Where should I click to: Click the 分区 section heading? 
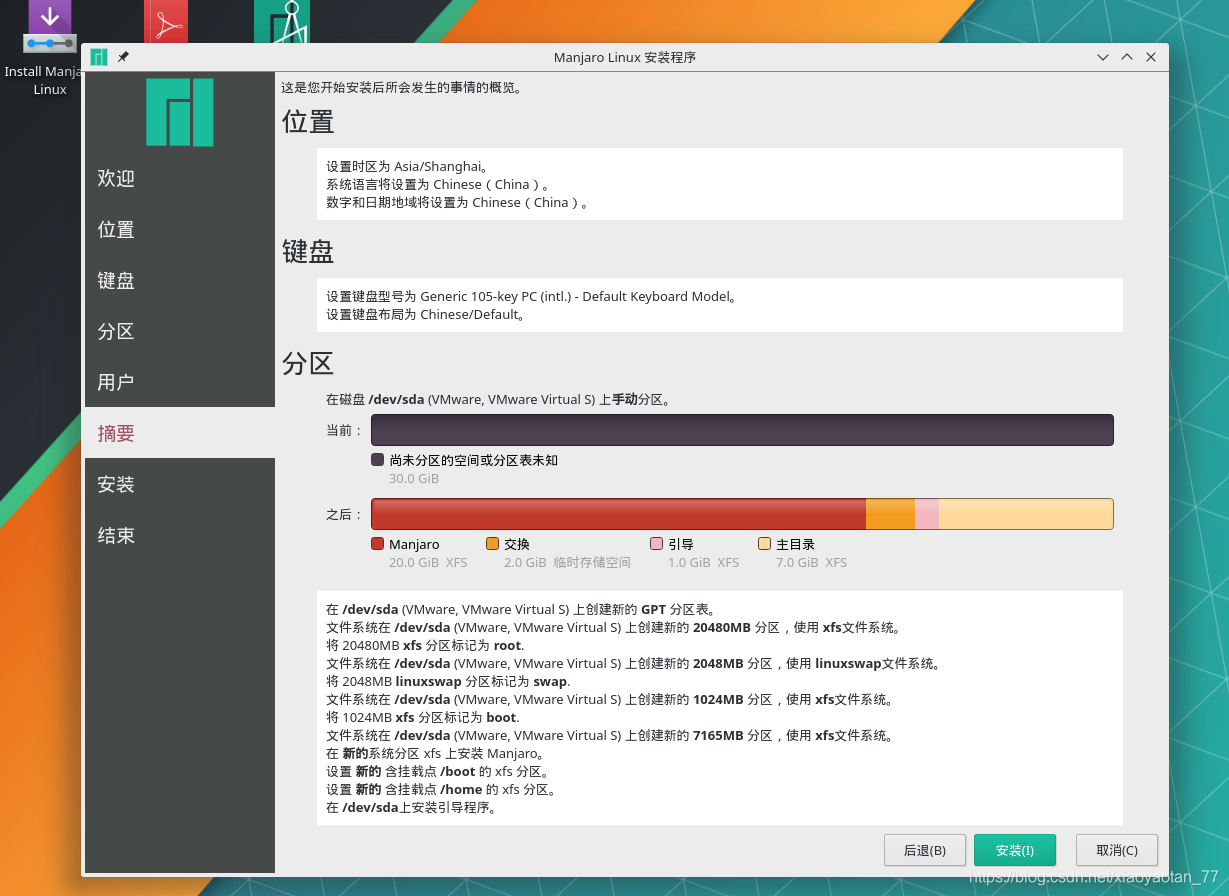coord(308,363)
